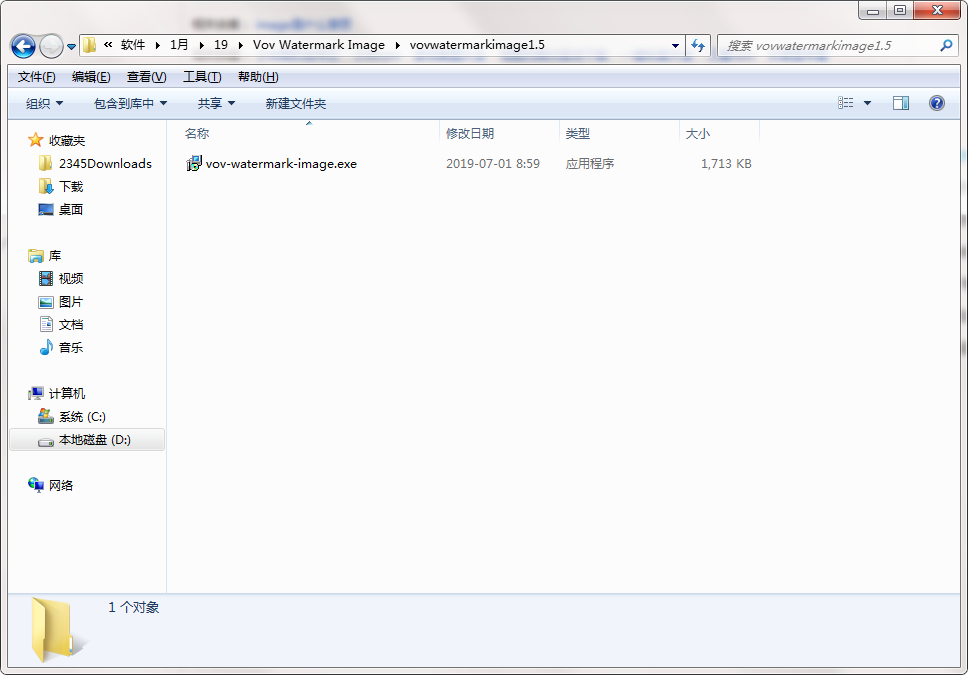Click the 桌面 desktop icon

pyautogui.click(x=46, y=209)
